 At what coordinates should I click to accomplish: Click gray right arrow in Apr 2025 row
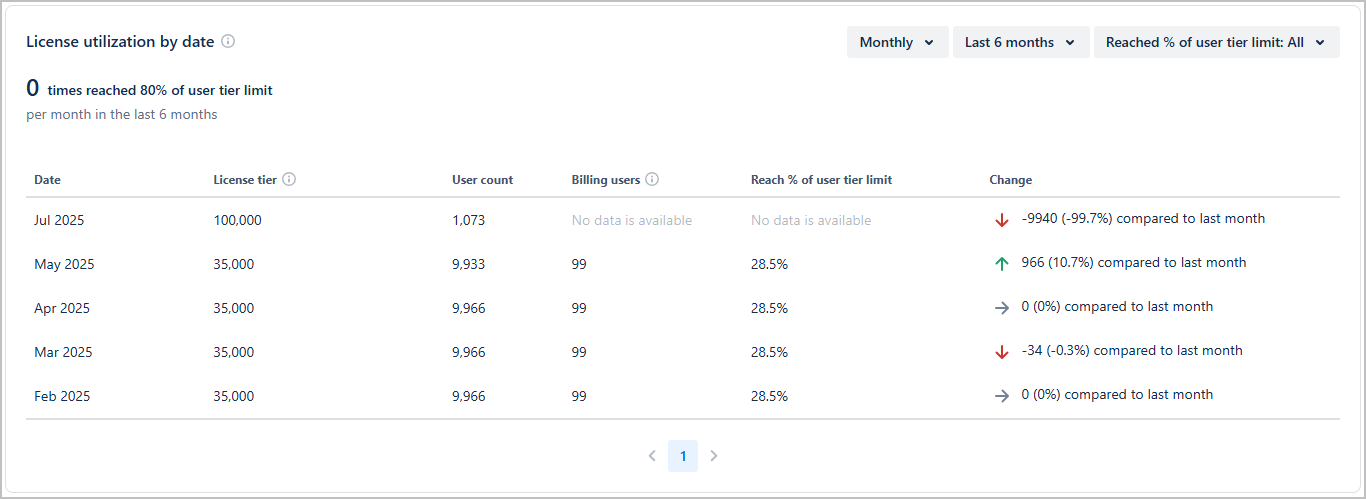(x=1002, y=308)
